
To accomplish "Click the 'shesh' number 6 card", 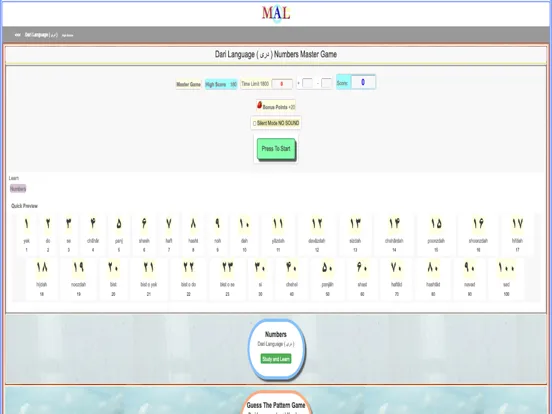I will pos(144,234).
